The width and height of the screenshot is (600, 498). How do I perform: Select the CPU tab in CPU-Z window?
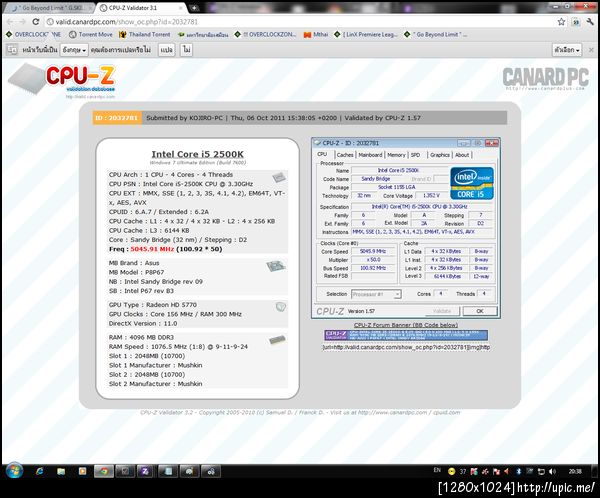coord(322,154)
